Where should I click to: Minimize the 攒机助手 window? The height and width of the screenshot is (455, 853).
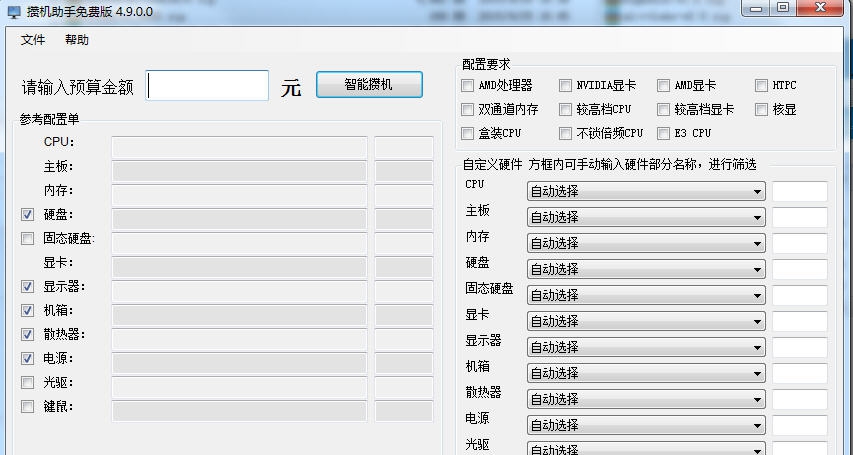click(x=756, y=8)
